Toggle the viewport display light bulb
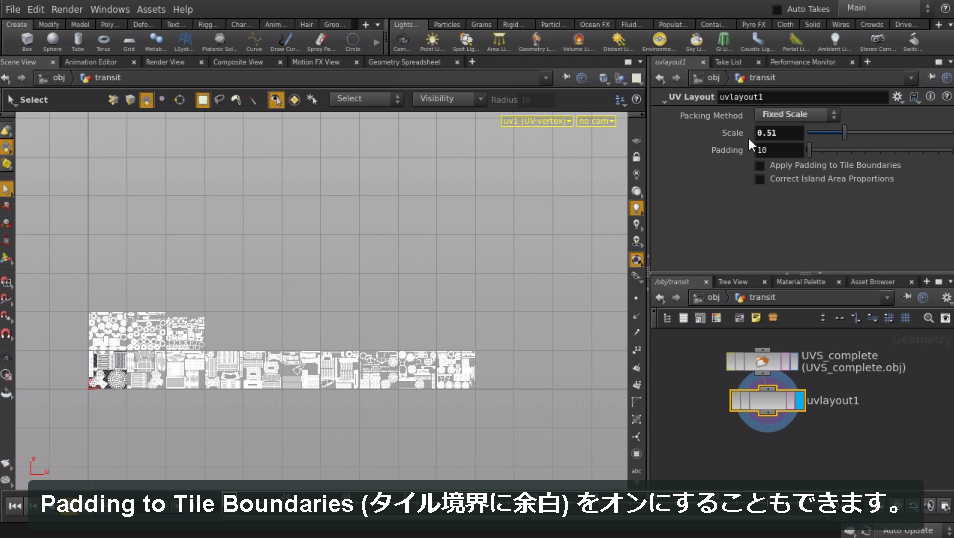This screenshot has width=954, height=538. point(636,208)
